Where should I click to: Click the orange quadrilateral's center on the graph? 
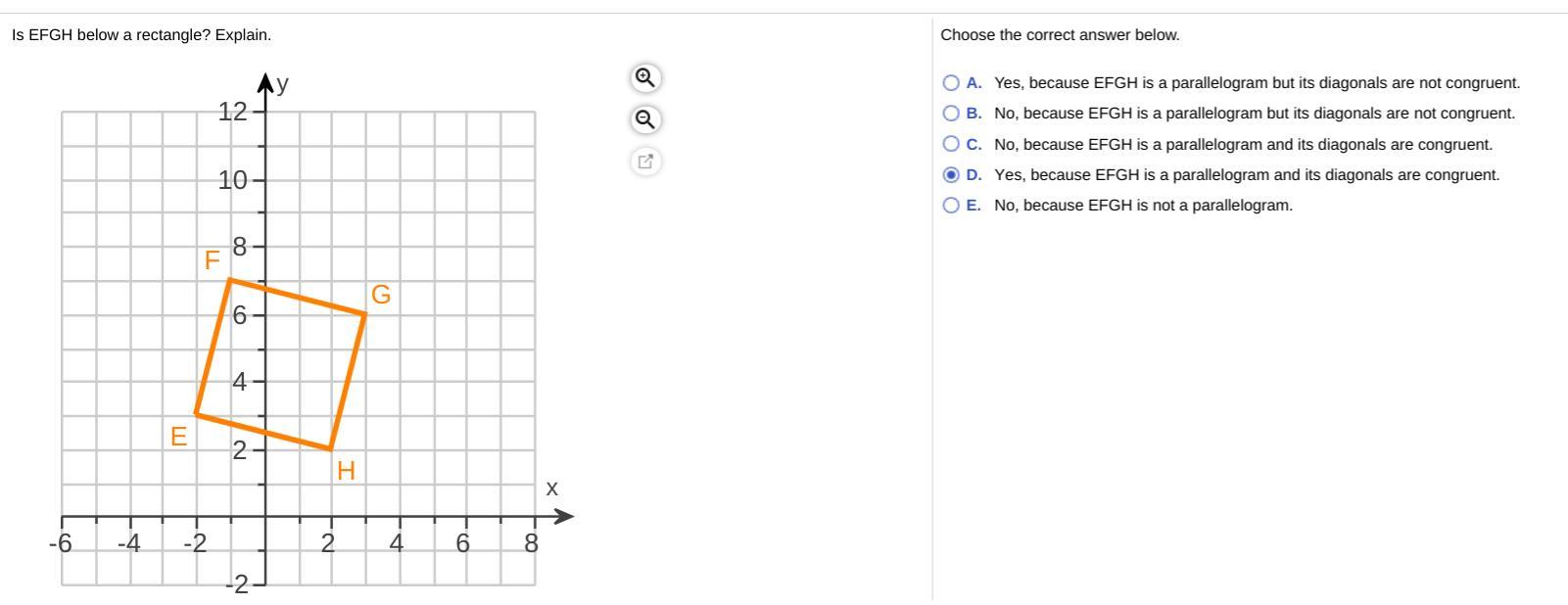pos(280,364)
